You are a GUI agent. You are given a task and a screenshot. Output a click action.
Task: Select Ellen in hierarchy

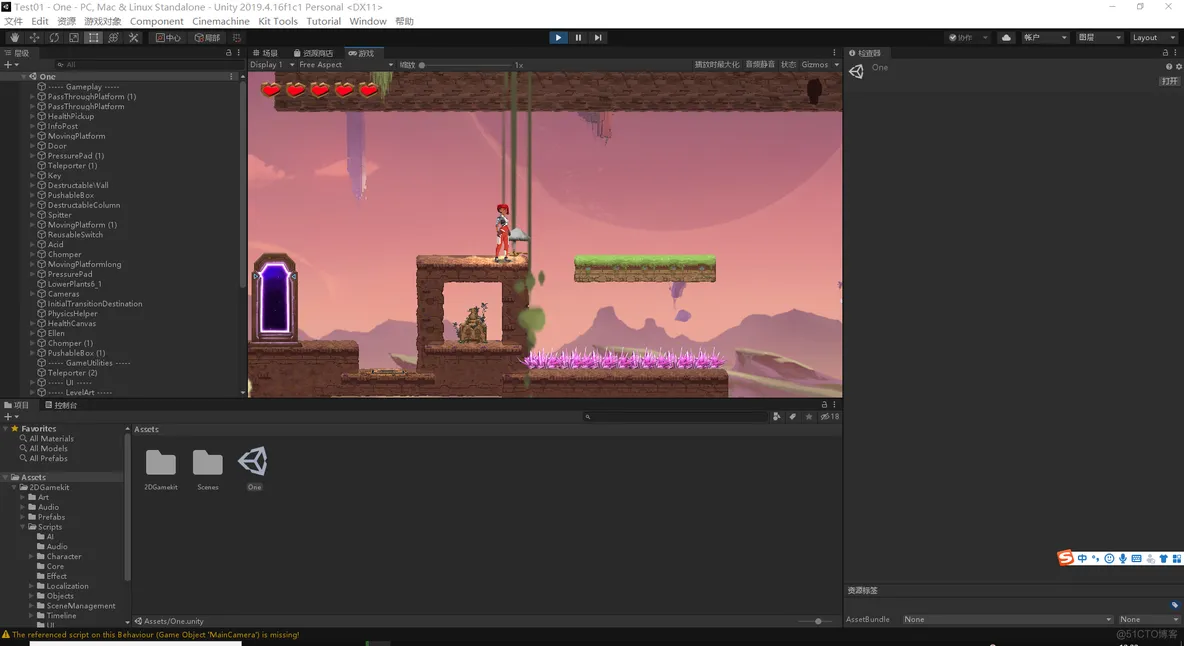click(56, 333)
